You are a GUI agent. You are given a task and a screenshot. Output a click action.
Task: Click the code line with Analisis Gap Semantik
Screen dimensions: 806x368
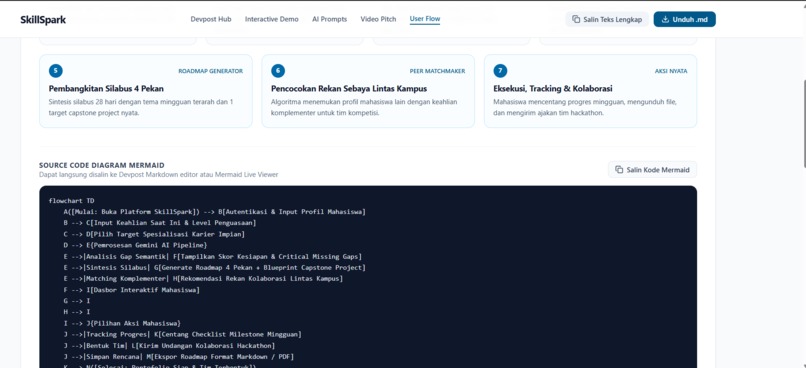coord(213,256)
